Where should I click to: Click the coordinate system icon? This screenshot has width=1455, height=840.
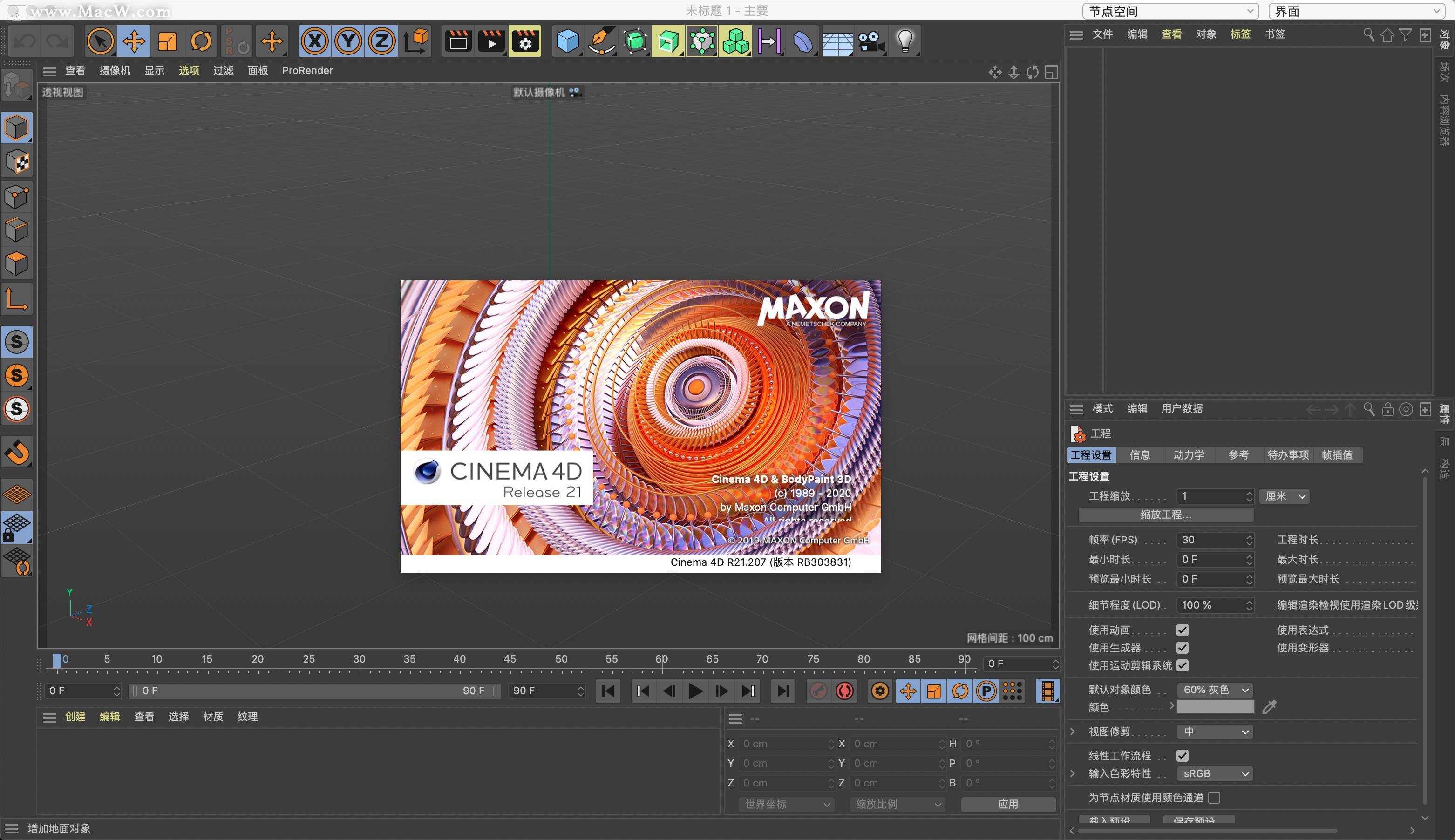(x=416, y=41)
